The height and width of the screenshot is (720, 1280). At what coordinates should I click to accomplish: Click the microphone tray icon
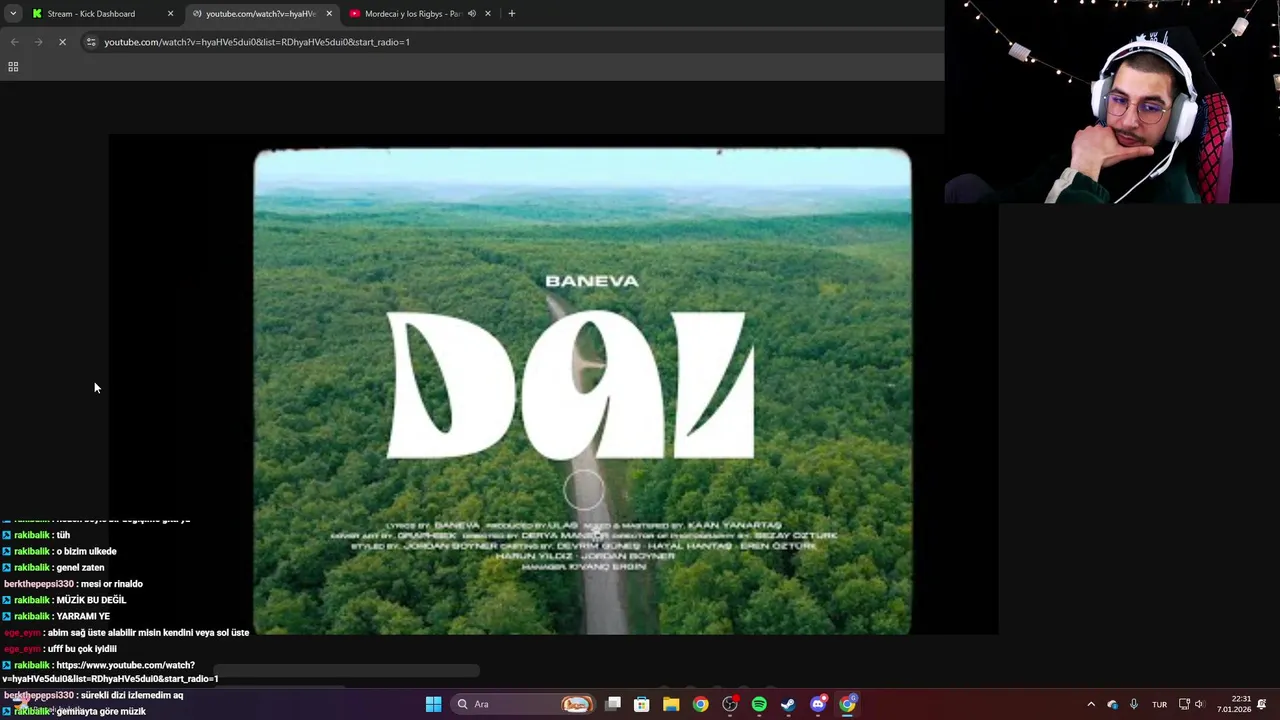click(1133, 704)
